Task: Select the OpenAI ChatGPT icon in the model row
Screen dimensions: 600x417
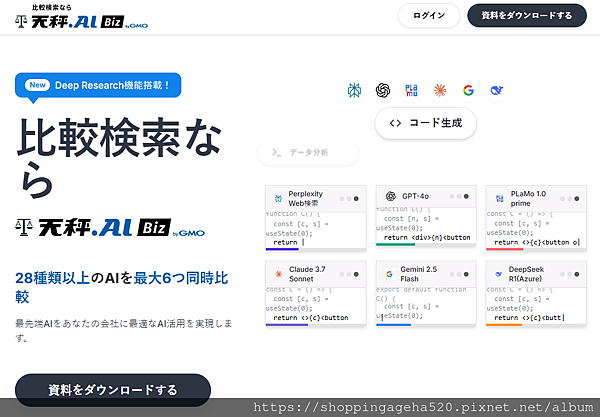Action: 383,91
